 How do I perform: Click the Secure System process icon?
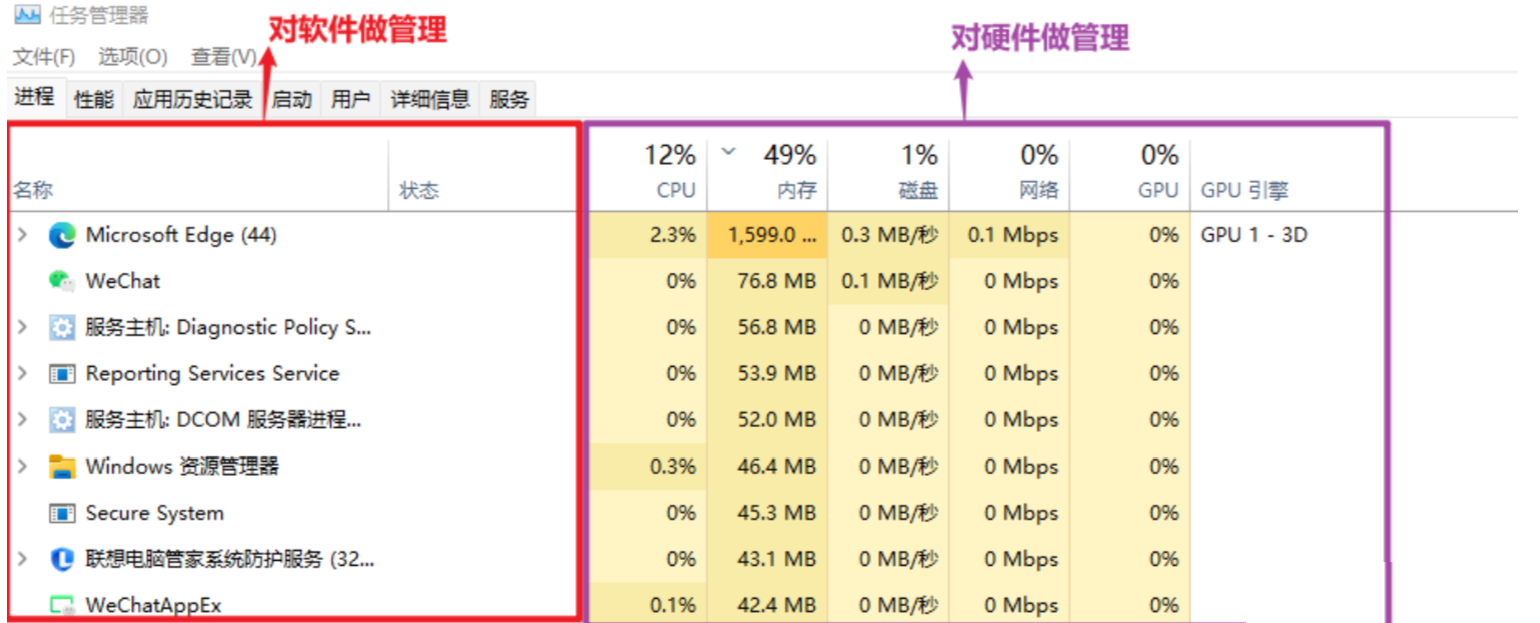tap(62, 513)
